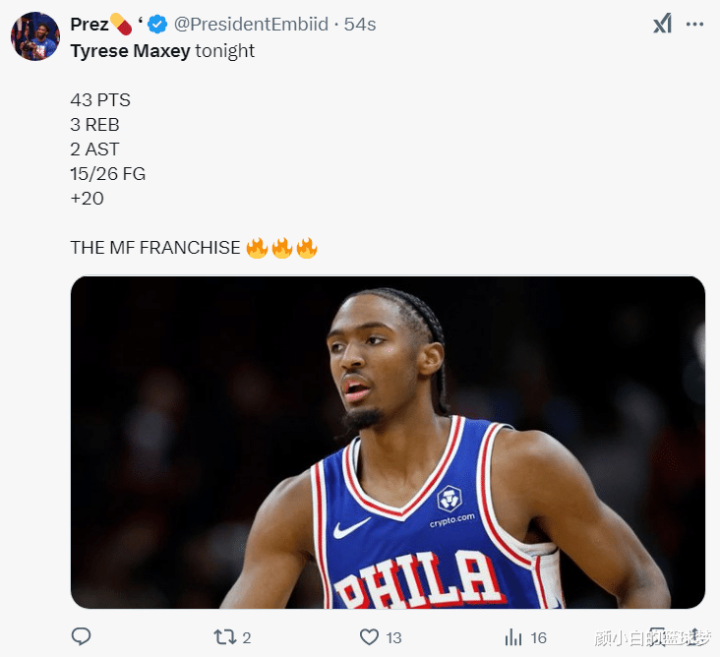Click the blue verified badge next to Prez

[x=158, y=24]
